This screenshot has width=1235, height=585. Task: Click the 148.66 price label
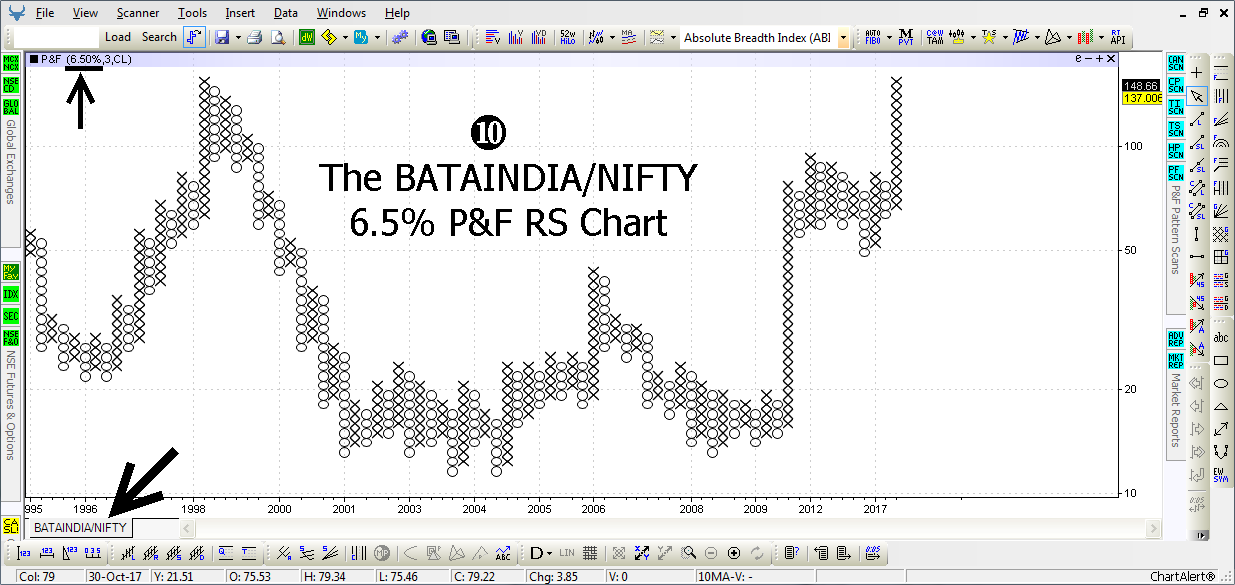(x=1141, y=86)
